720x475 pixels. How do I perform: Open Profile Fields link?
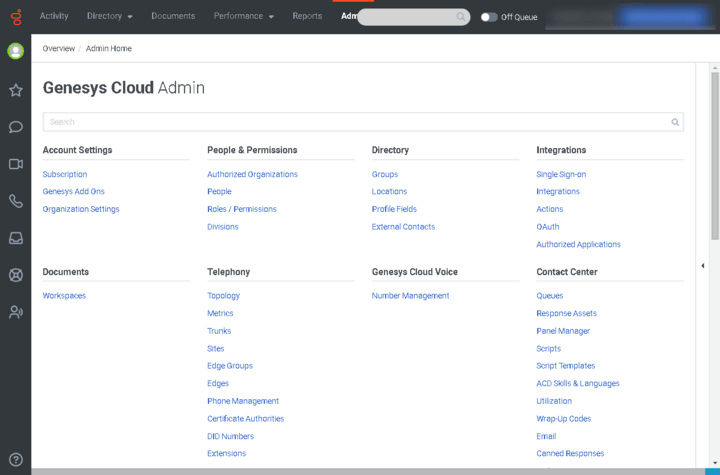(394, 209)
